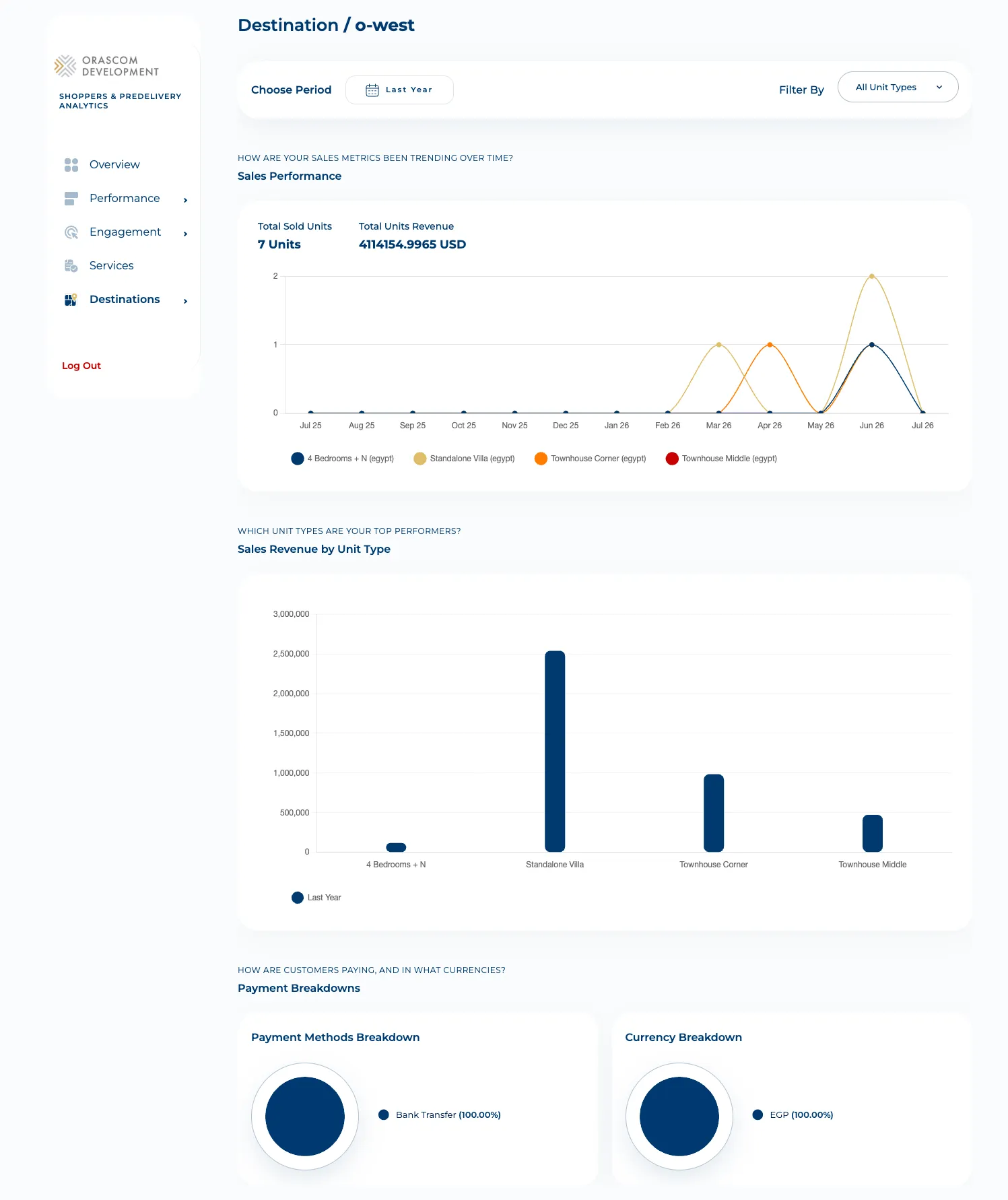
Task: Toggle the Last Year bar chart legend
Action: pos(316,898)
